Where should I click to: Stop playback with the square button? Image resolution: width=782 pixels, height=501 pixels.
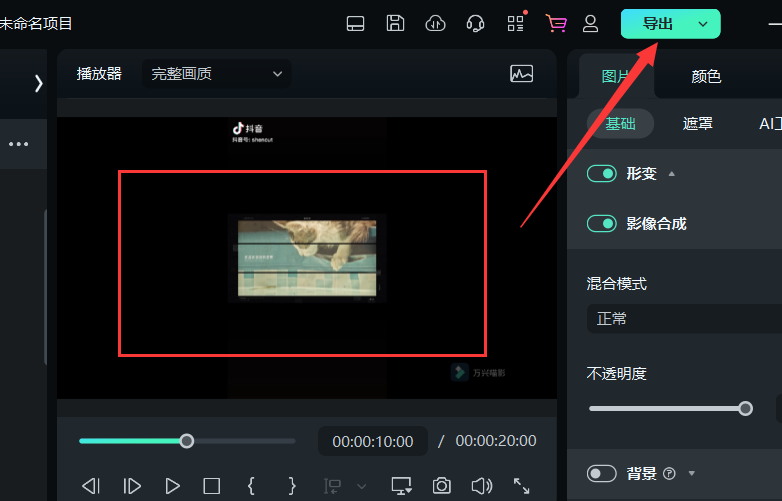[x=211, y=486]
